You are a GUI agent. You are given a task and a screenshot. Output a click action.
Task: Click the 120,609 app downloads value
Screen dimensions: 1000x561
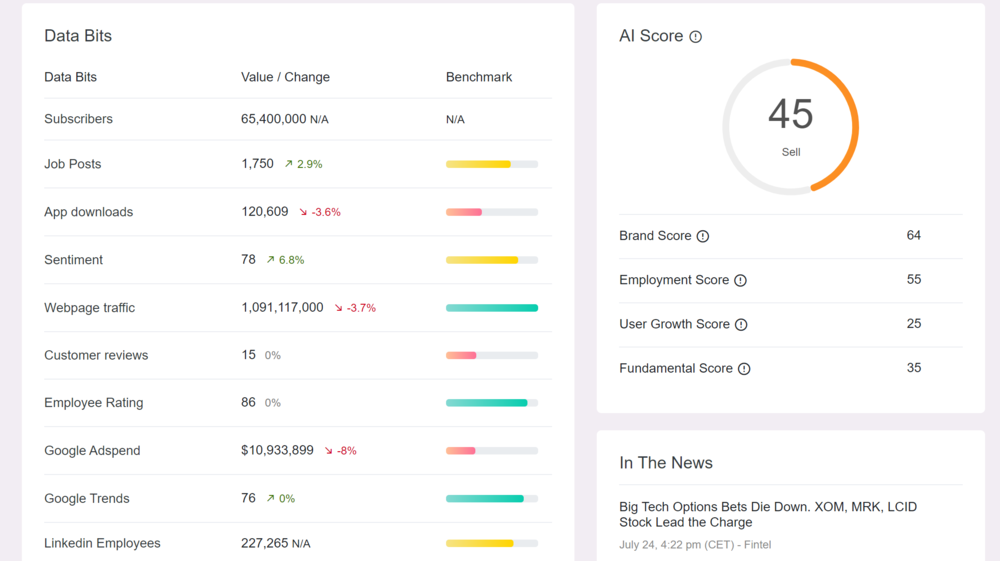point(265,212)
